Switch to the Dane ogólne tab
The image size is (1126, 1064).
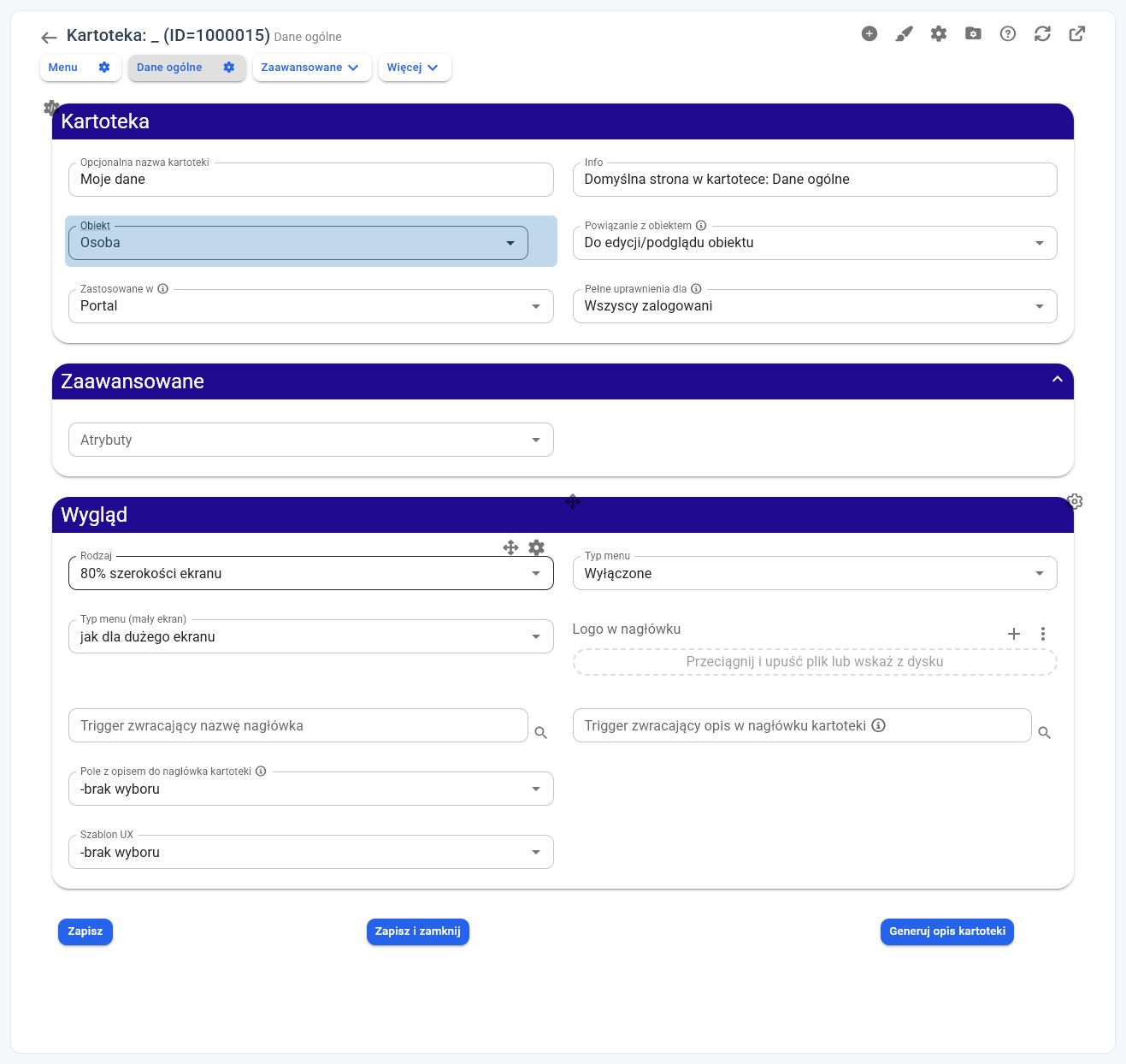[169, 68]
